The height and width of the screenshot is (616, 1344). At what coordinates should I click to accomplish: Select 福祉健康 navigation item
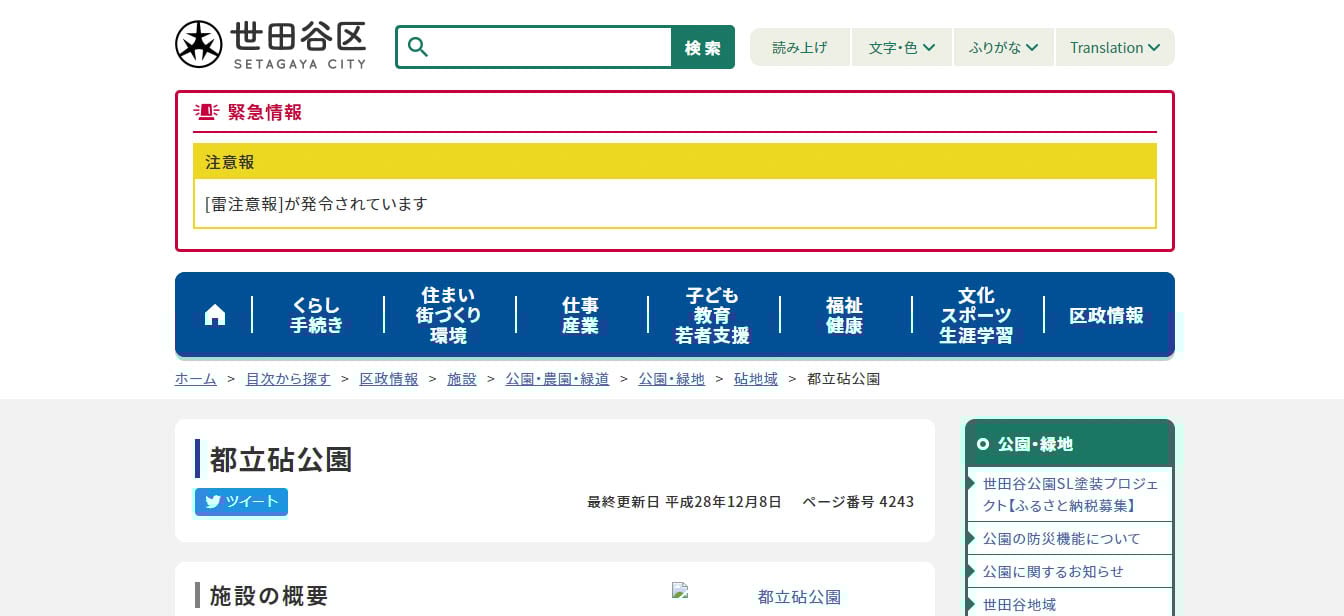[844, 315]
